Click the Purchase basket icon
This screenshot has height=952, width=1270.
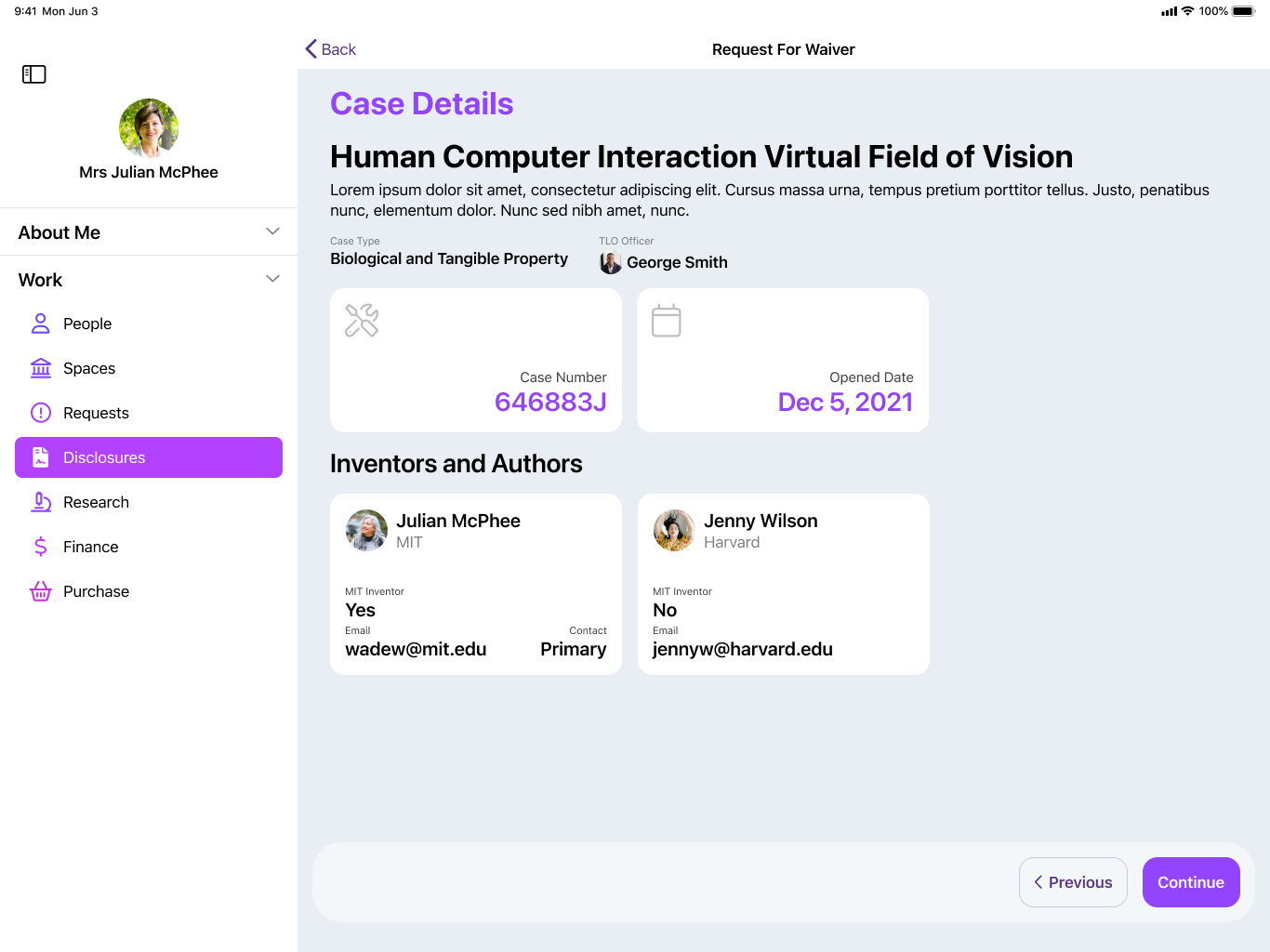pos(41,591)
